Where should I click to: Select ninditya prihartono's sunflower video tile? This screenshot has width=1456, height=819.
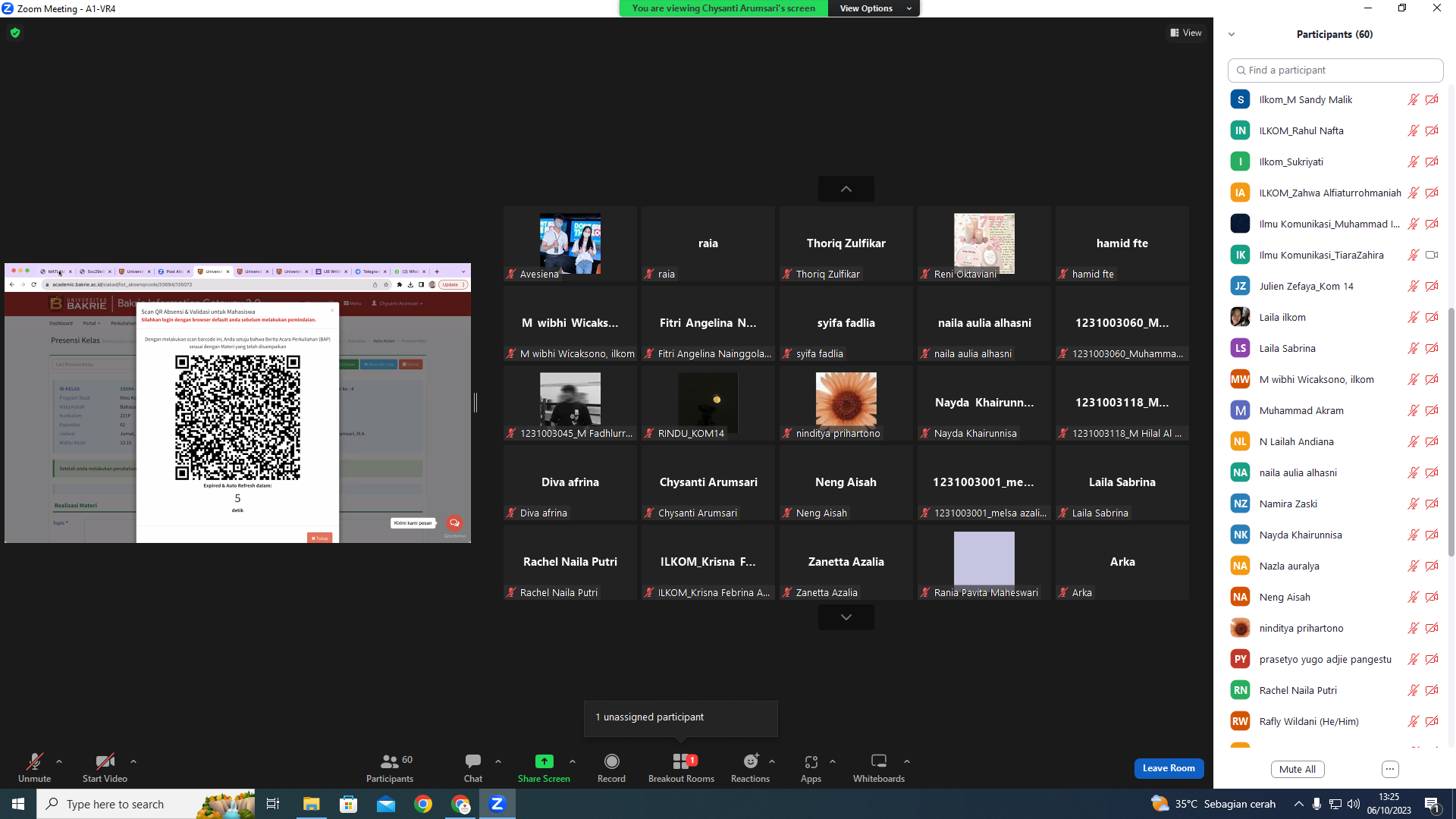846,403
